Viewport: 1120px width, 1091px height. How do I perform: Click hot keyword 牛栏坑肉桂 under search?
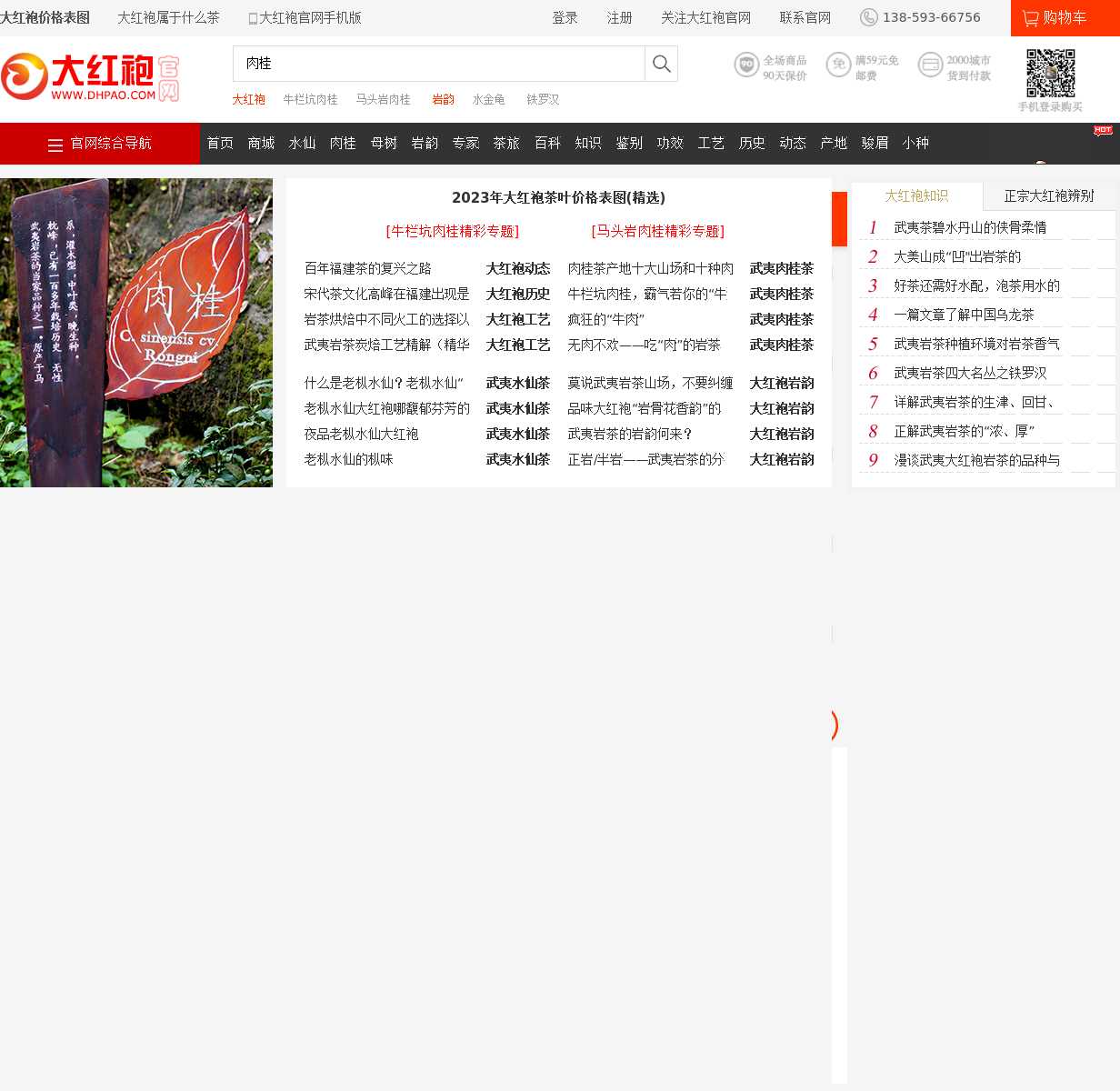(310, 100)
